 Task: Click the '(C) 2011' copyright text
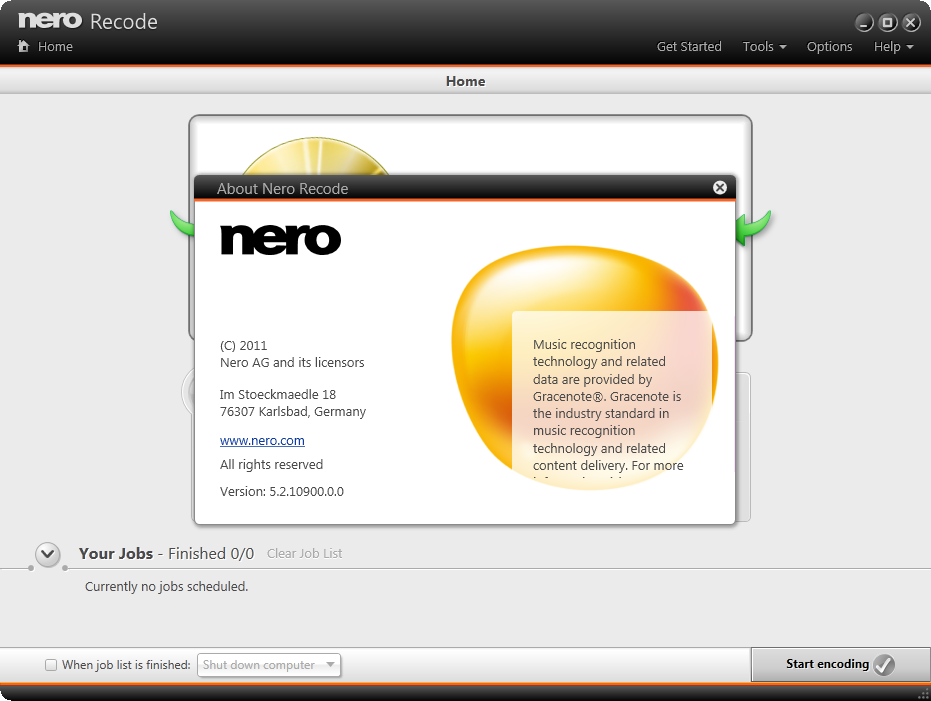coord(243,345)
